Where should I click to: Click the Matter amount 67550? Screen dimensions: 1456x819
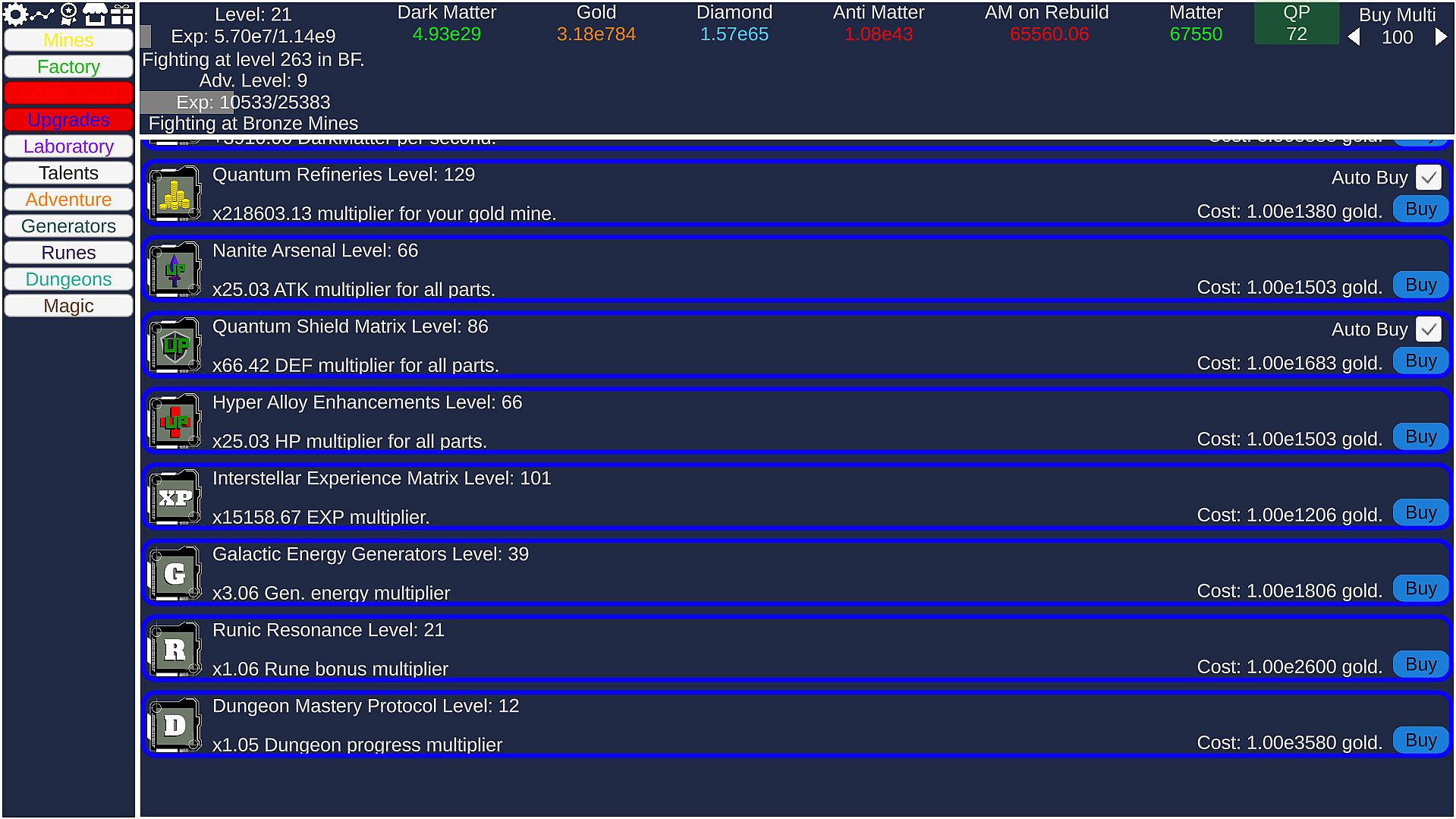(1196, 34)
